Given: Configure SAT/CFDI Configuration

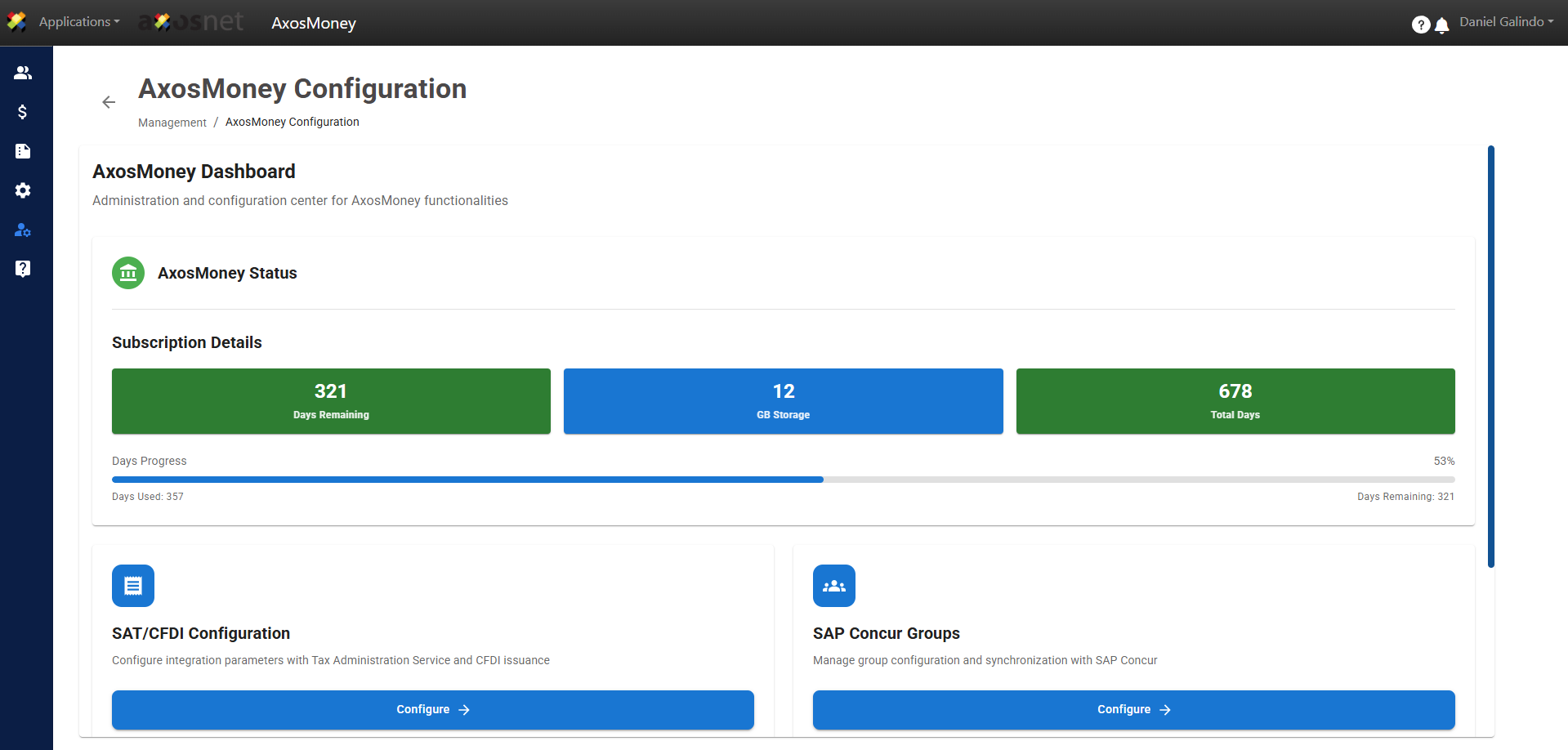Looking at the screenshot, I should point(432,709).
